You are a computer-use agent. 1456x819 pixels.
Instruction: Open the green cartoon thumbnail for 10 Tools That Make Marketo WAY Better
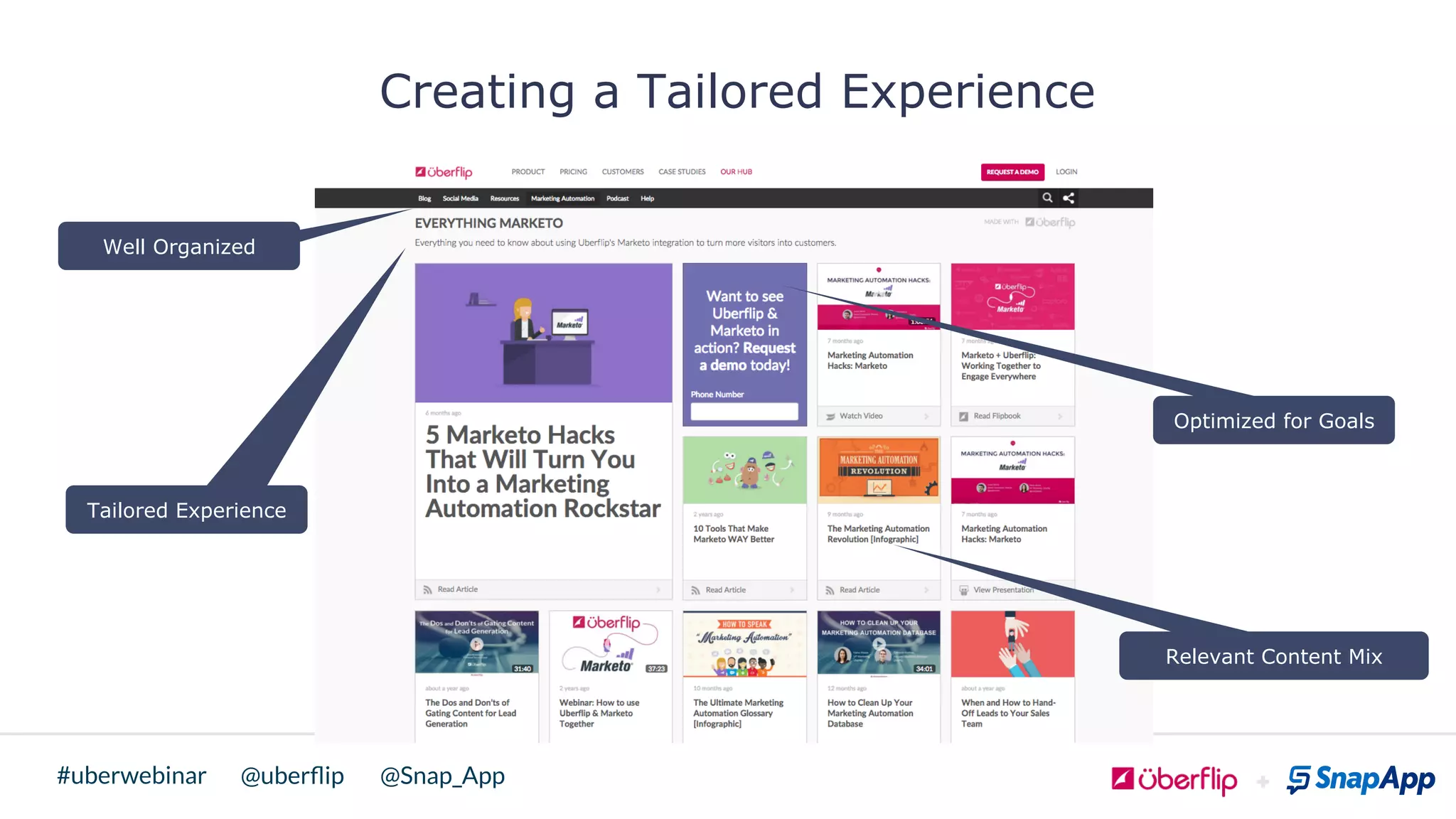744,471
